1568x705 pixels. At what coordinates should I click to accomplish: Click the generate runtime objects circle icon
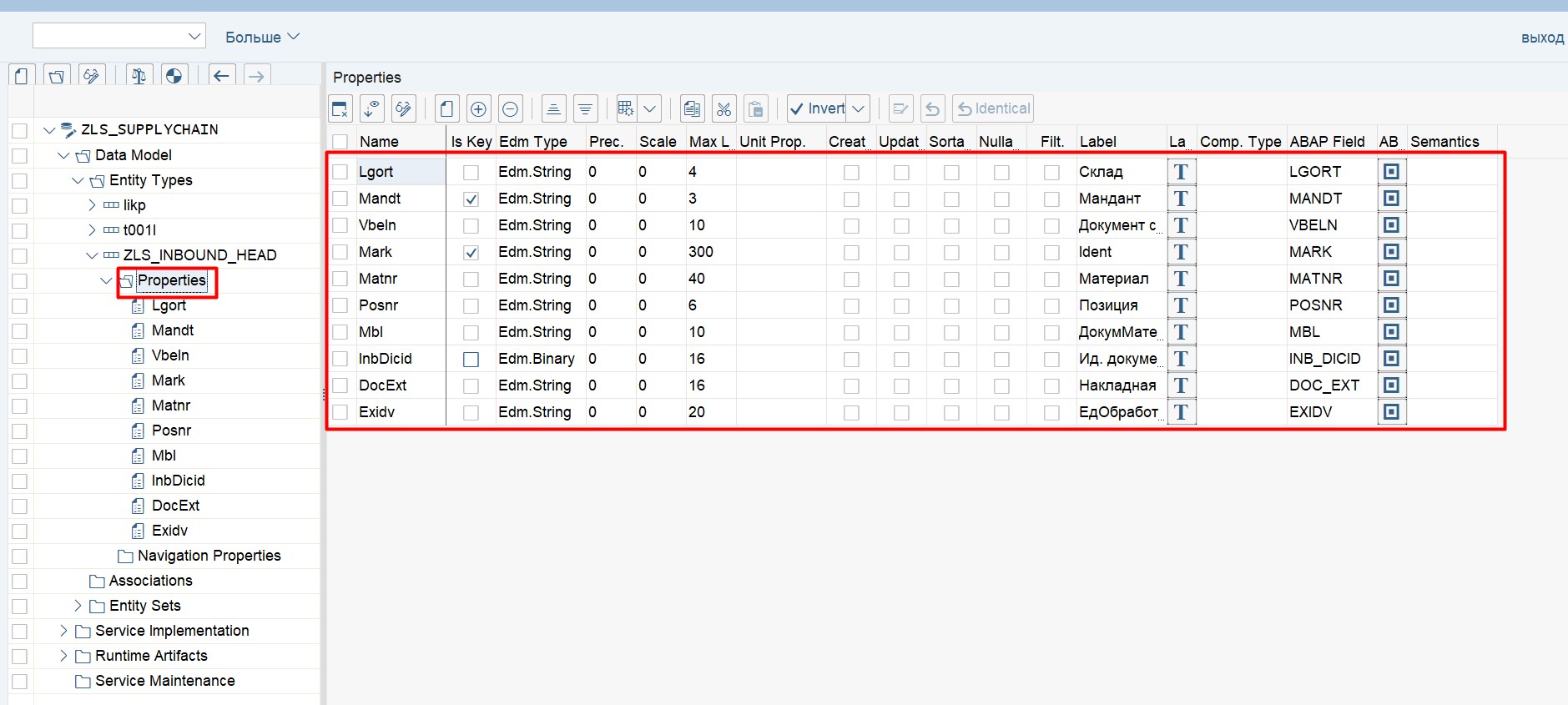pyautogui.click(x=174, y=76)
